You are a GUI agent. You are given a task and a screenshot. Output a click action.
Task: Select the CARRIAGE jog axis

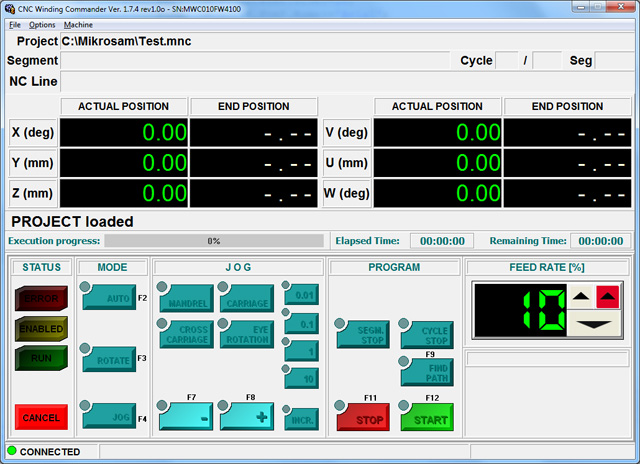247,298
